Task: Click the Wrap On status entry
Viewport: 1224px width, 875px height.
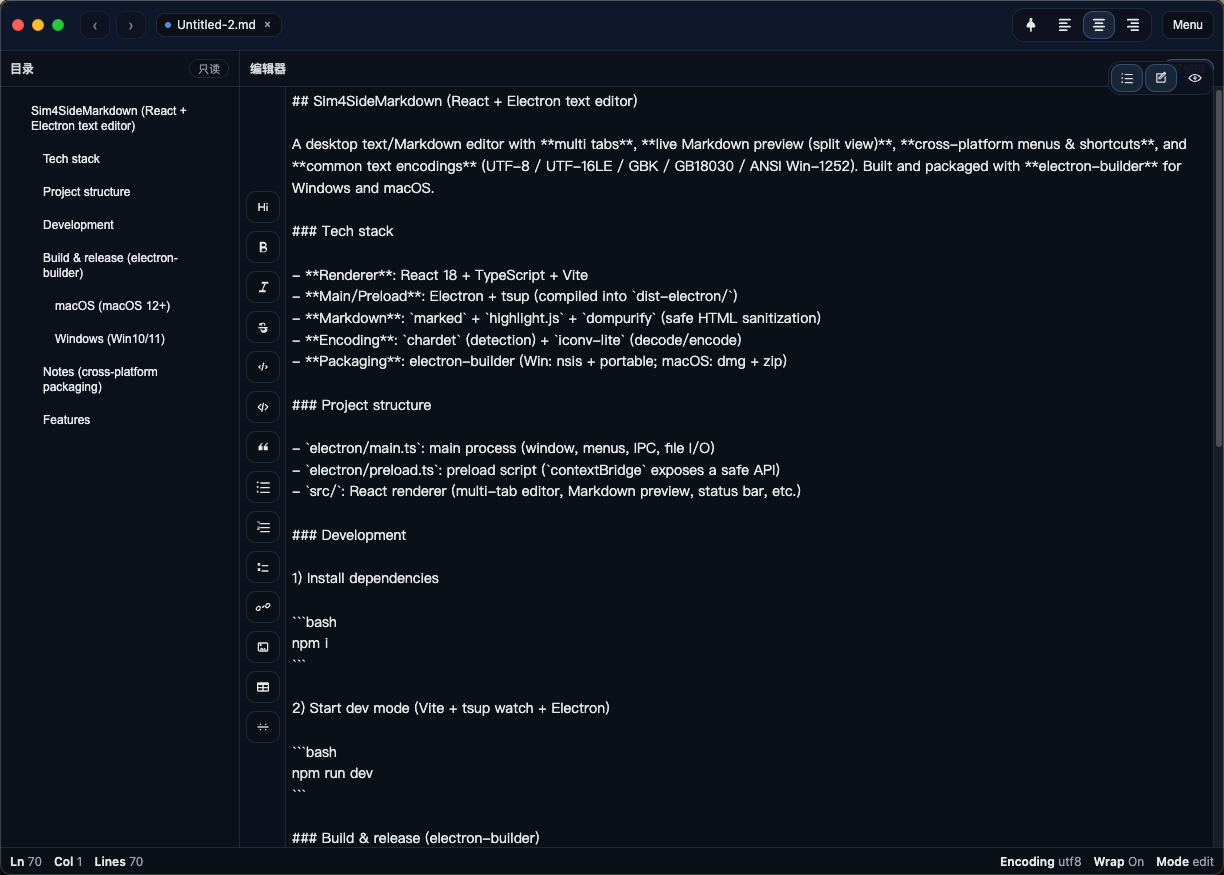Action: tap(1119, 862)
